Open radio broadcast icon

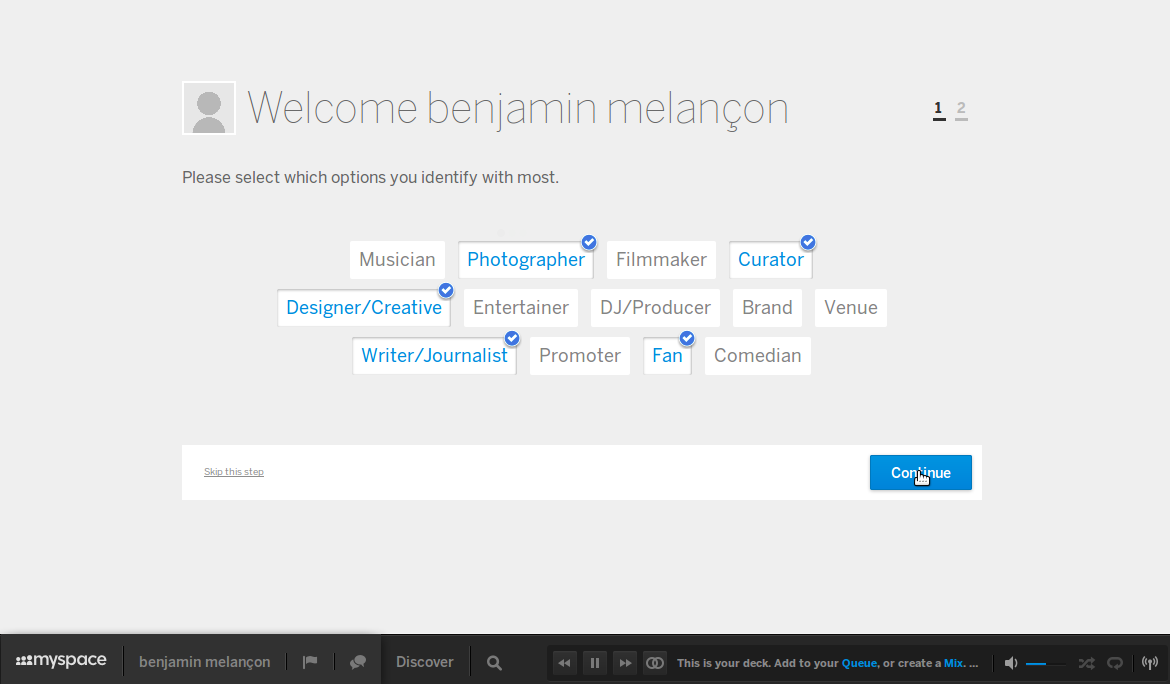pos(1150,662)
